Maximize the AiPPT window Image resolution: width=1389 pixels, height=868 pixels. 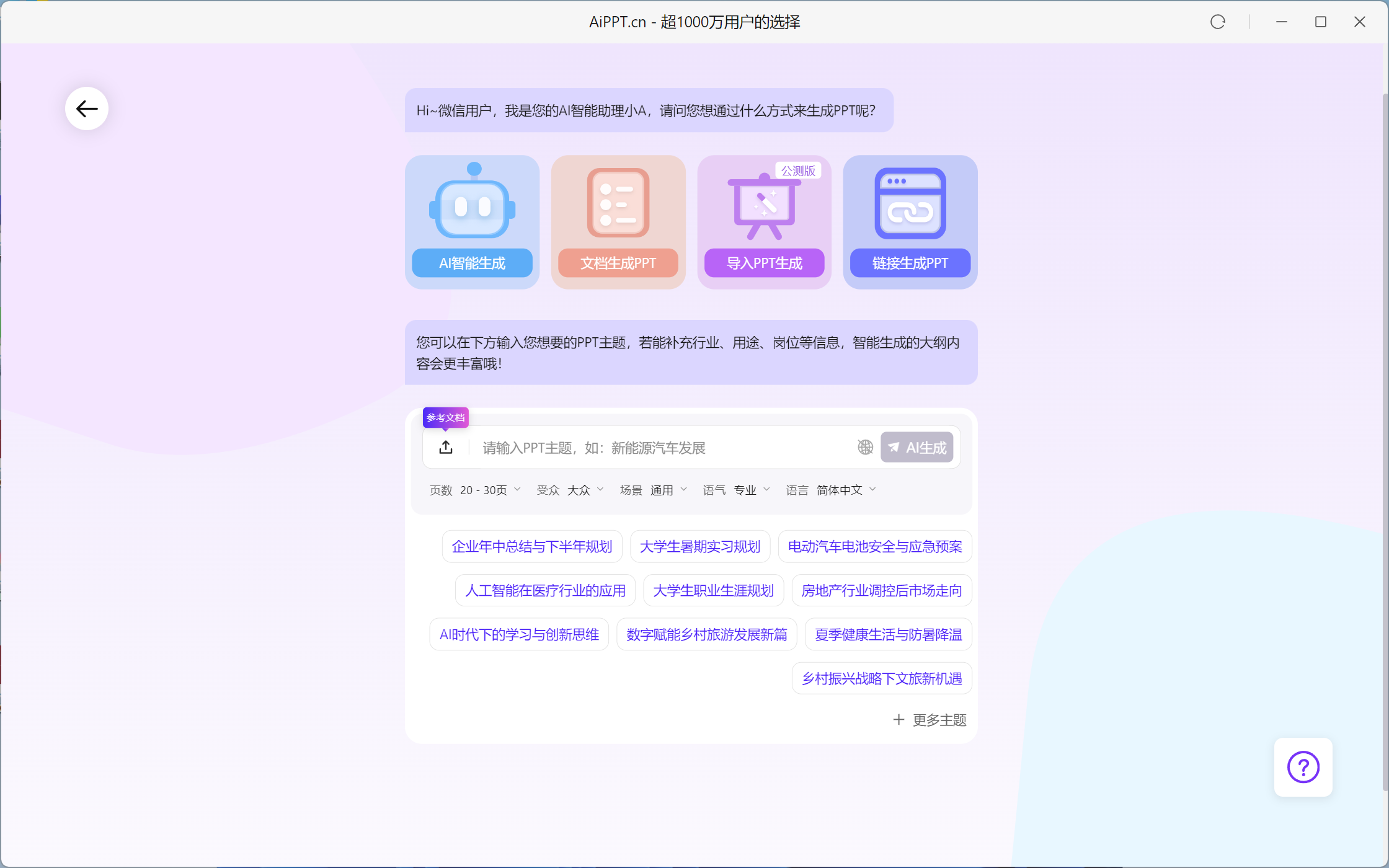coord(1321,22)
